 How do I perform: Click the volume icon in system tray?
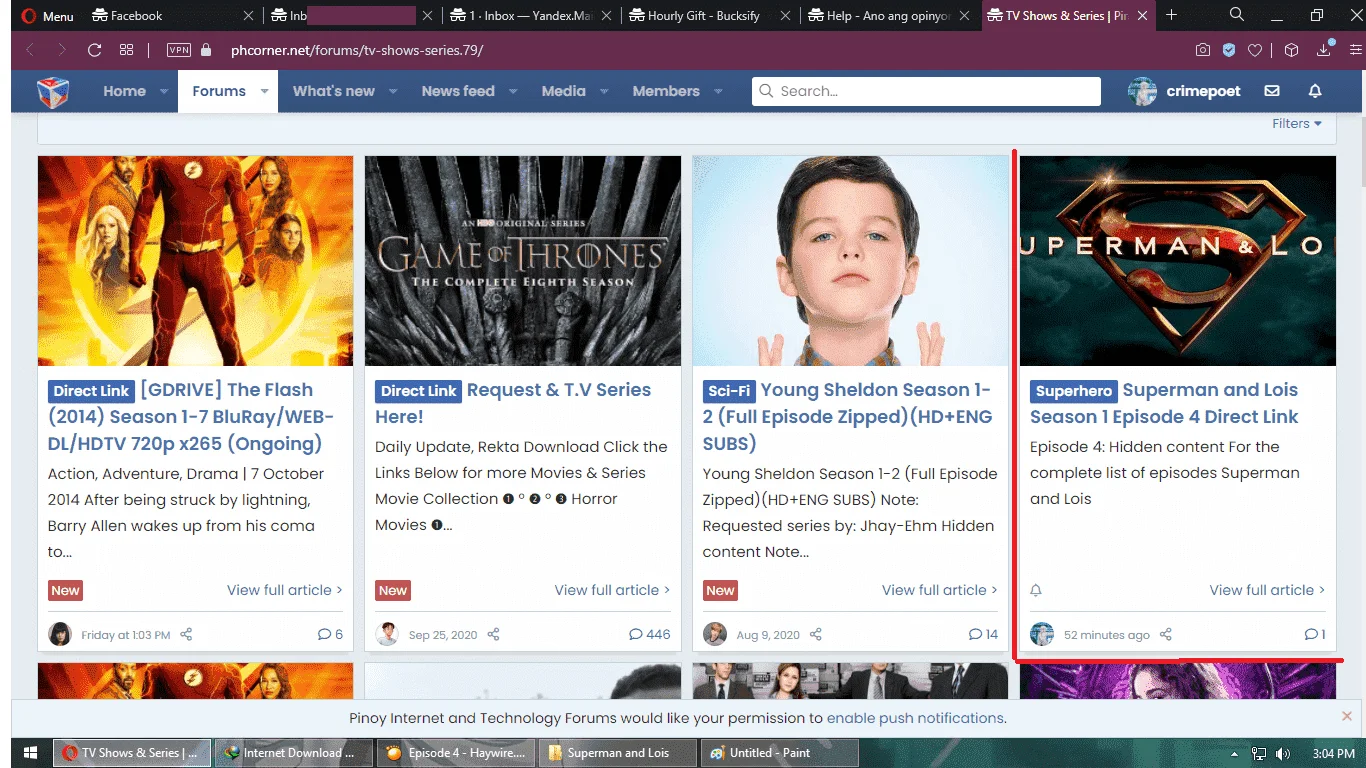pos(1281,753)
